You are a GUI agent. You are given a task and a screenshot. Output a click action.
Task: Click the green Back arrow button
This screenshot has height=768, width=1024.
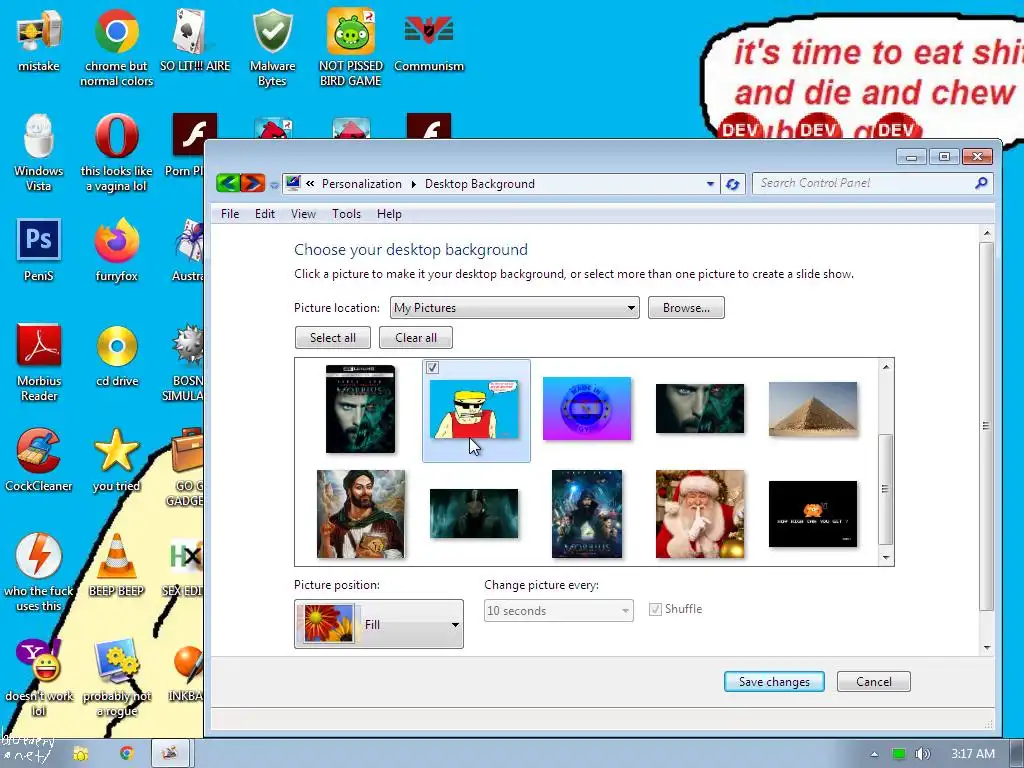pyautogui.click(x=228, y=184)
